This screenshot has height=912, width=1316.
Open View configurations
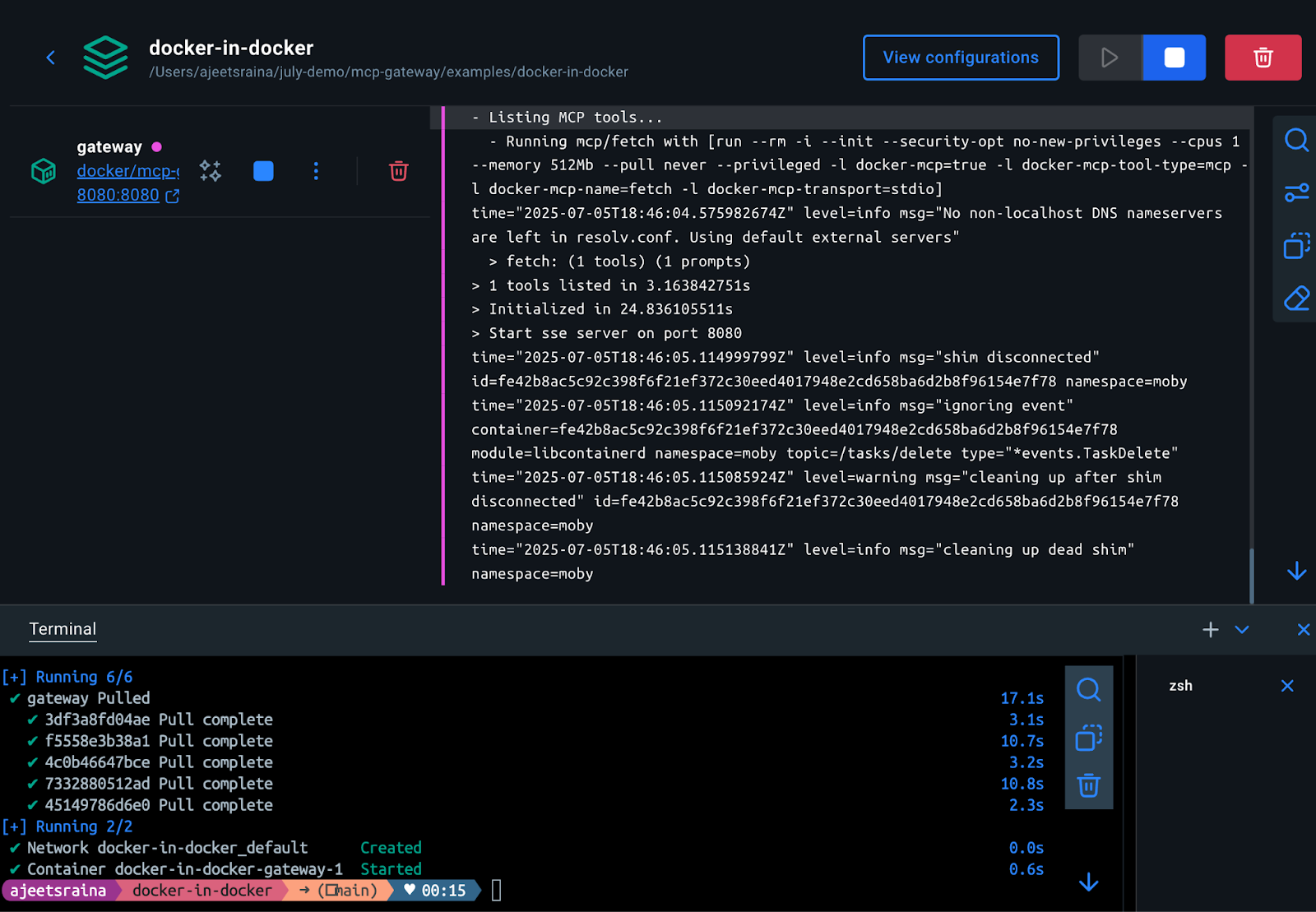pos(961,58)
